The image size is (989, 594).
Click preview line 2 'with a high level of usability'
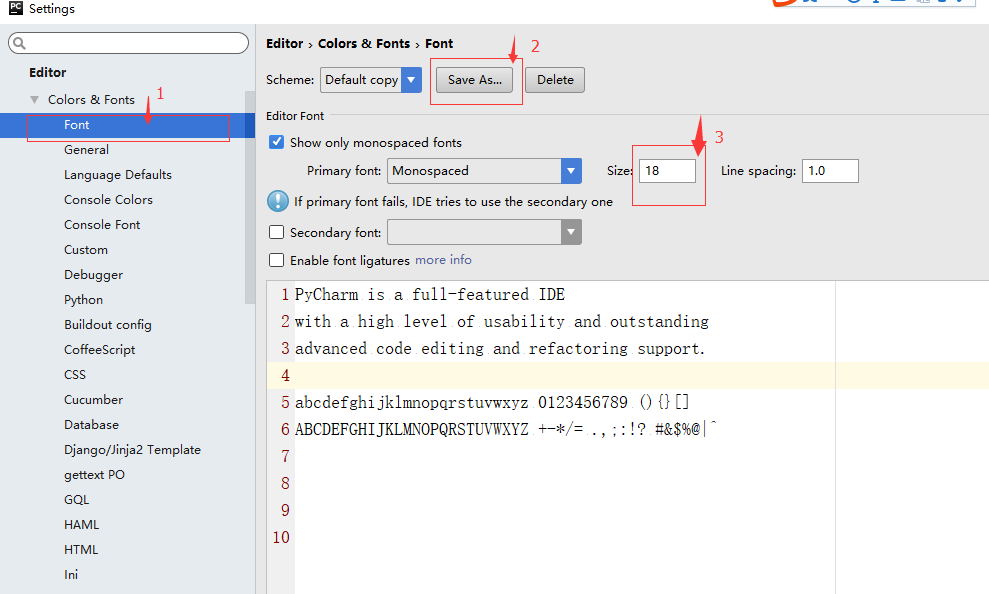coord(501,322)
